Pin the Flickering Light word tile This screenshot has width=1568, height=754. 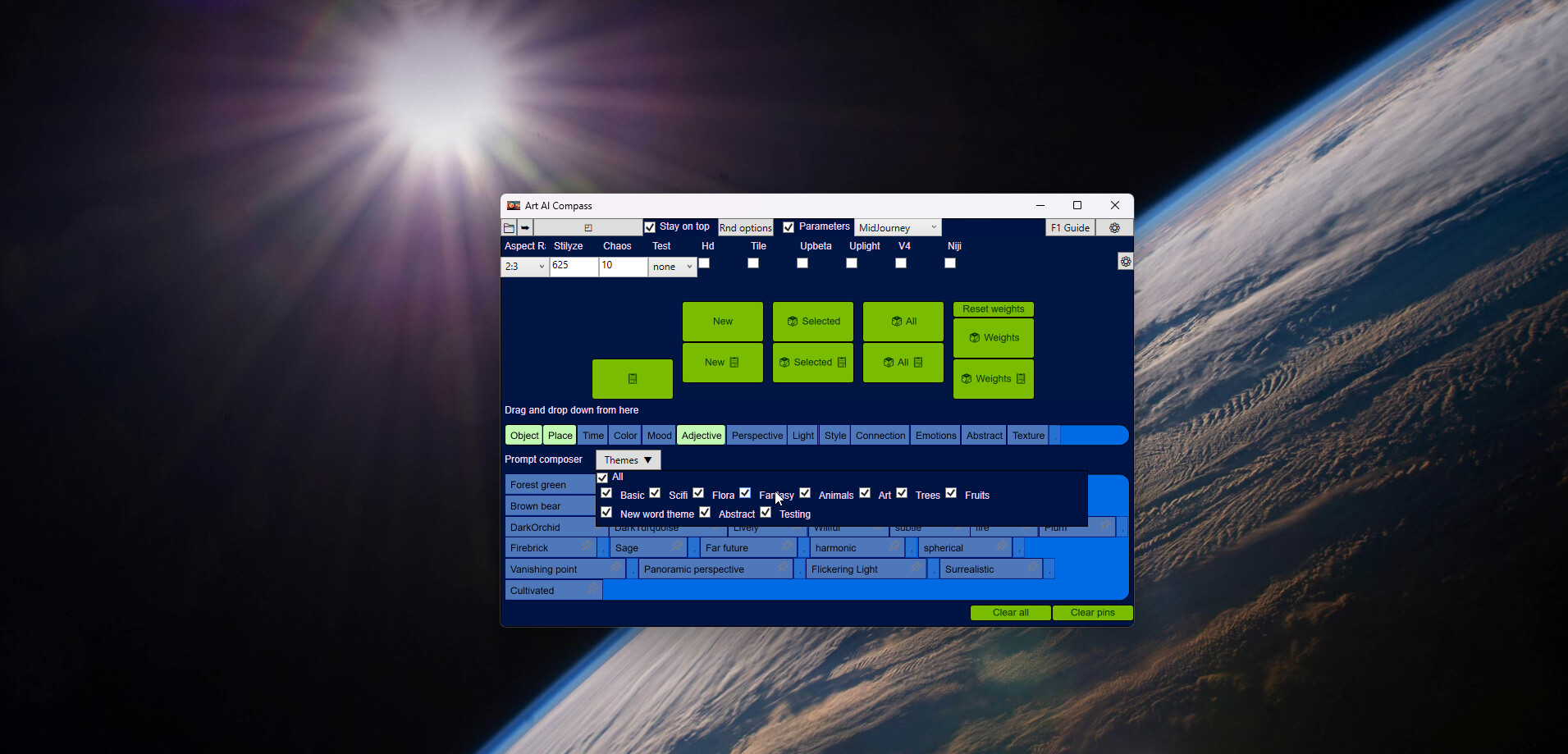coord(917,568)
